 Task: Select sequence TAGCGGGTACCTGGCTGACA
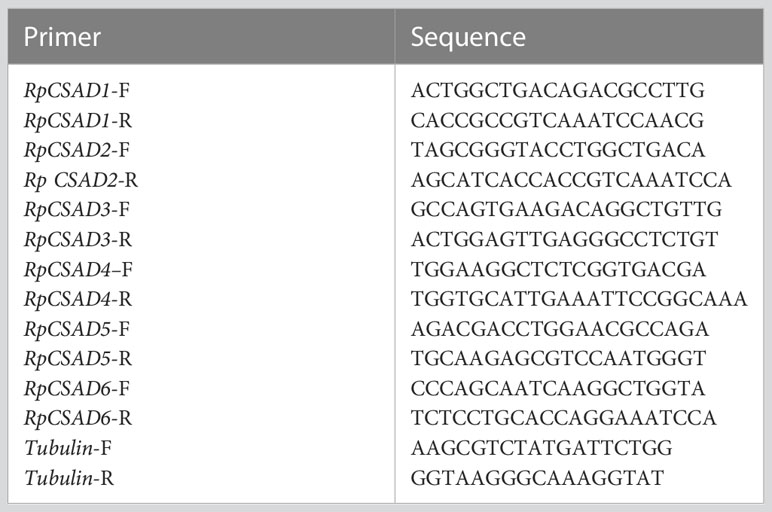point(558,150)
